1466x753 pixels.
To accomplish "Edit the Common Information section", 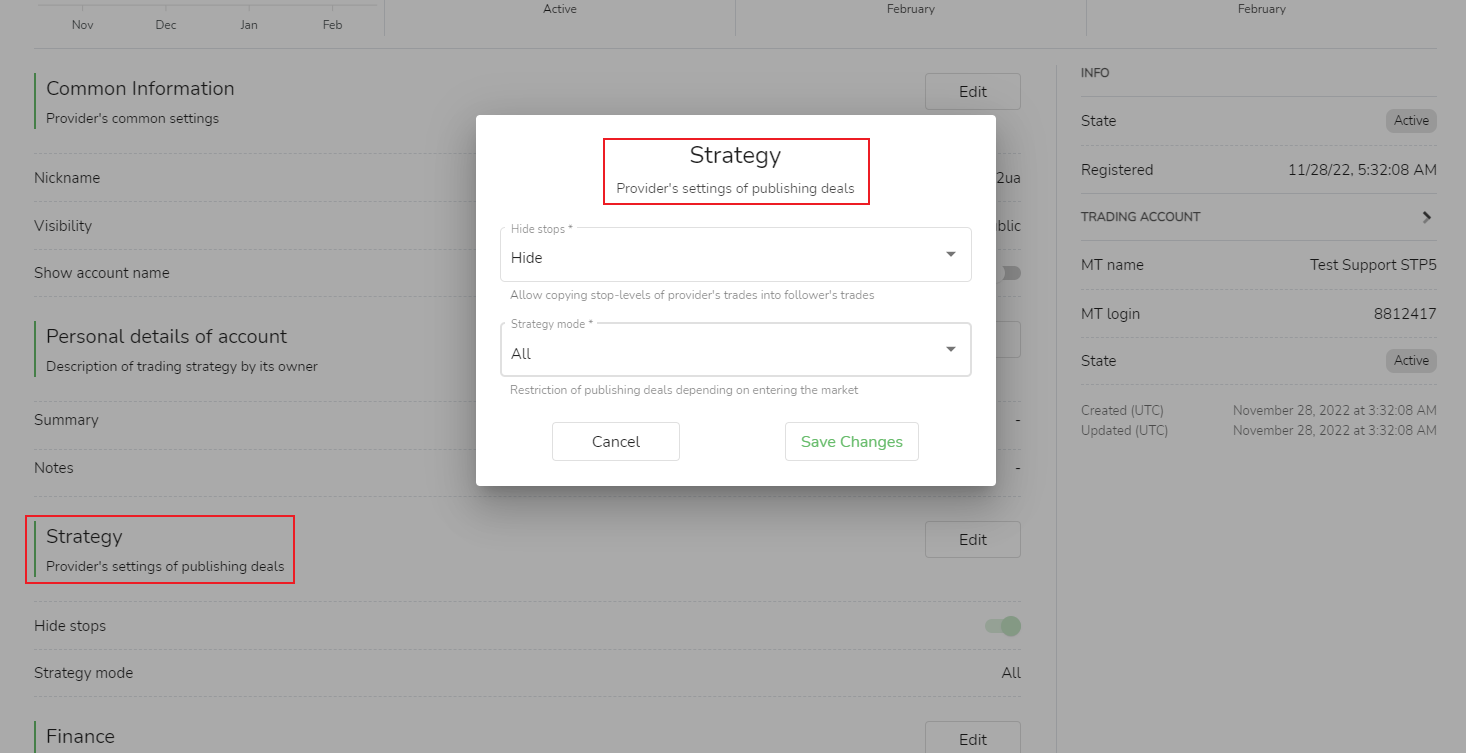I will click(972, 92).
